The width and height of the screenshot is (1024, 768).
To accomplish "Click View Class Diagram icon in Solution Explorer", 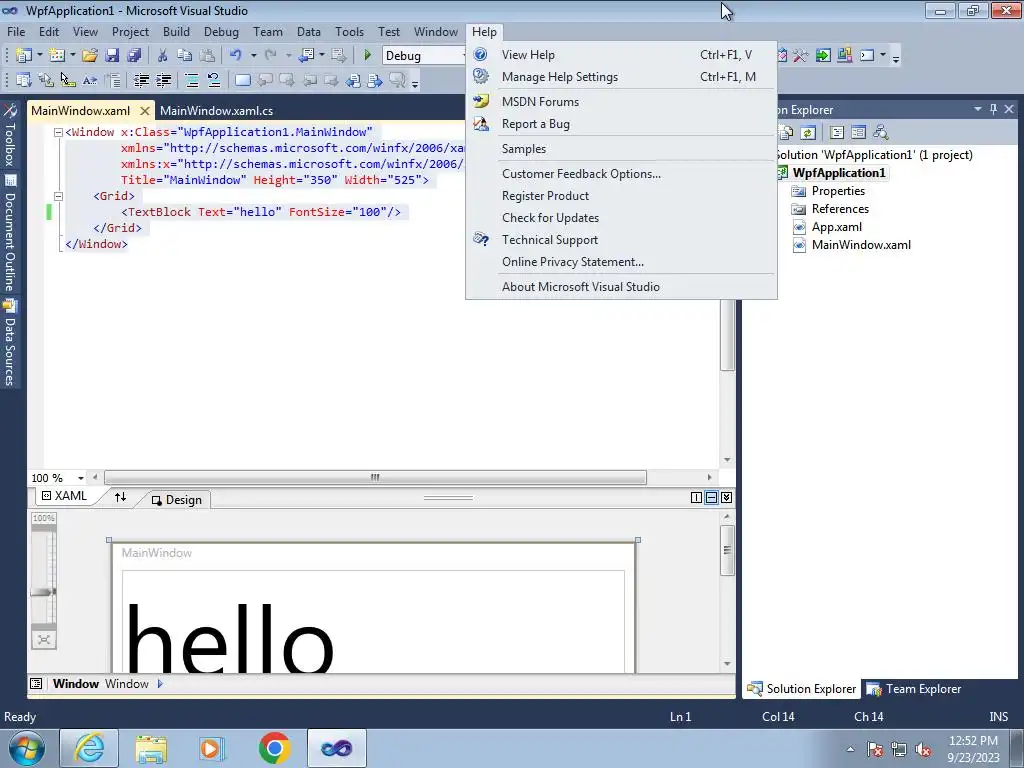I will [x=880, y=133].
